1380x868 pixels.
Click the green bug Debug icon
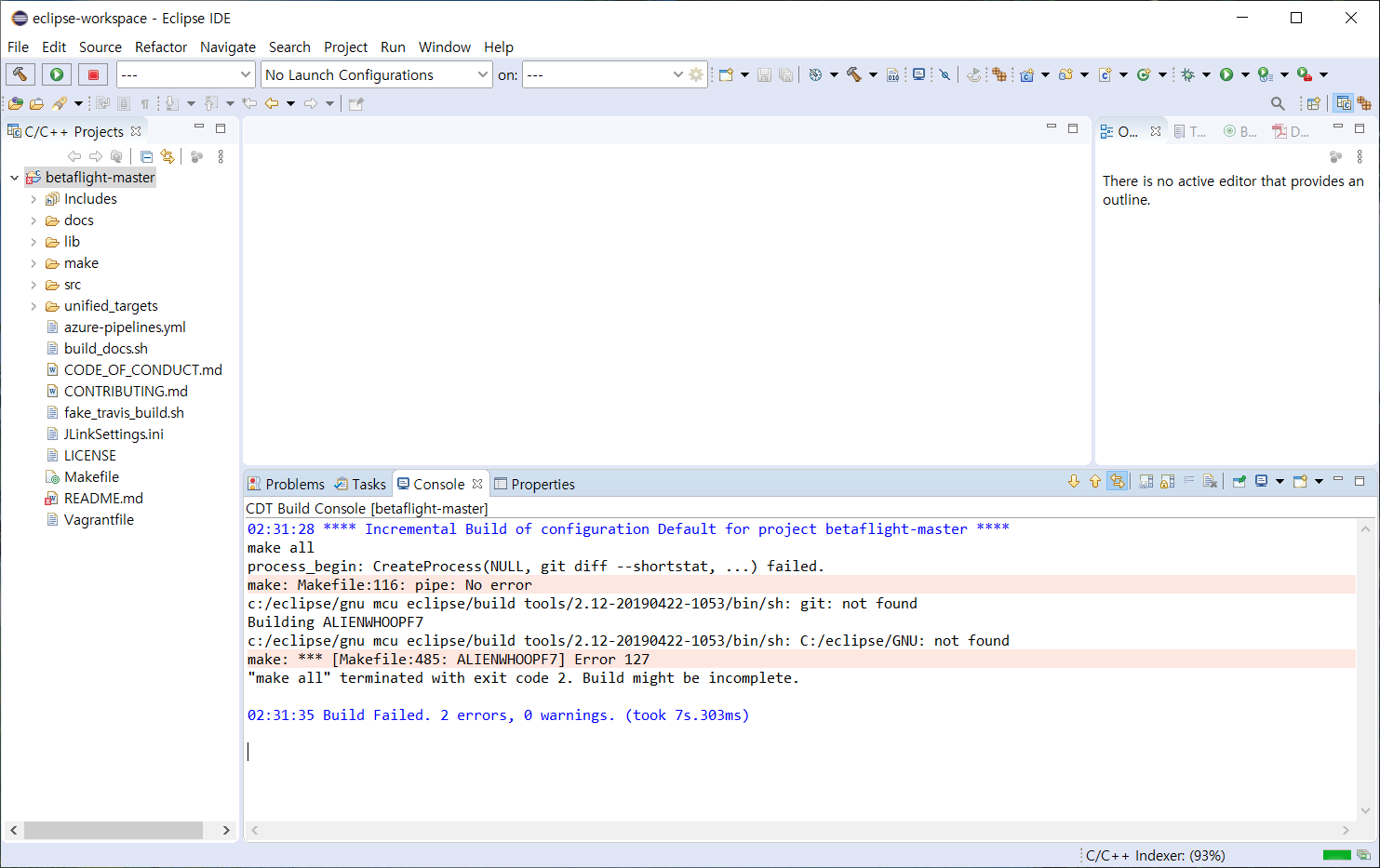[1187, 74]
